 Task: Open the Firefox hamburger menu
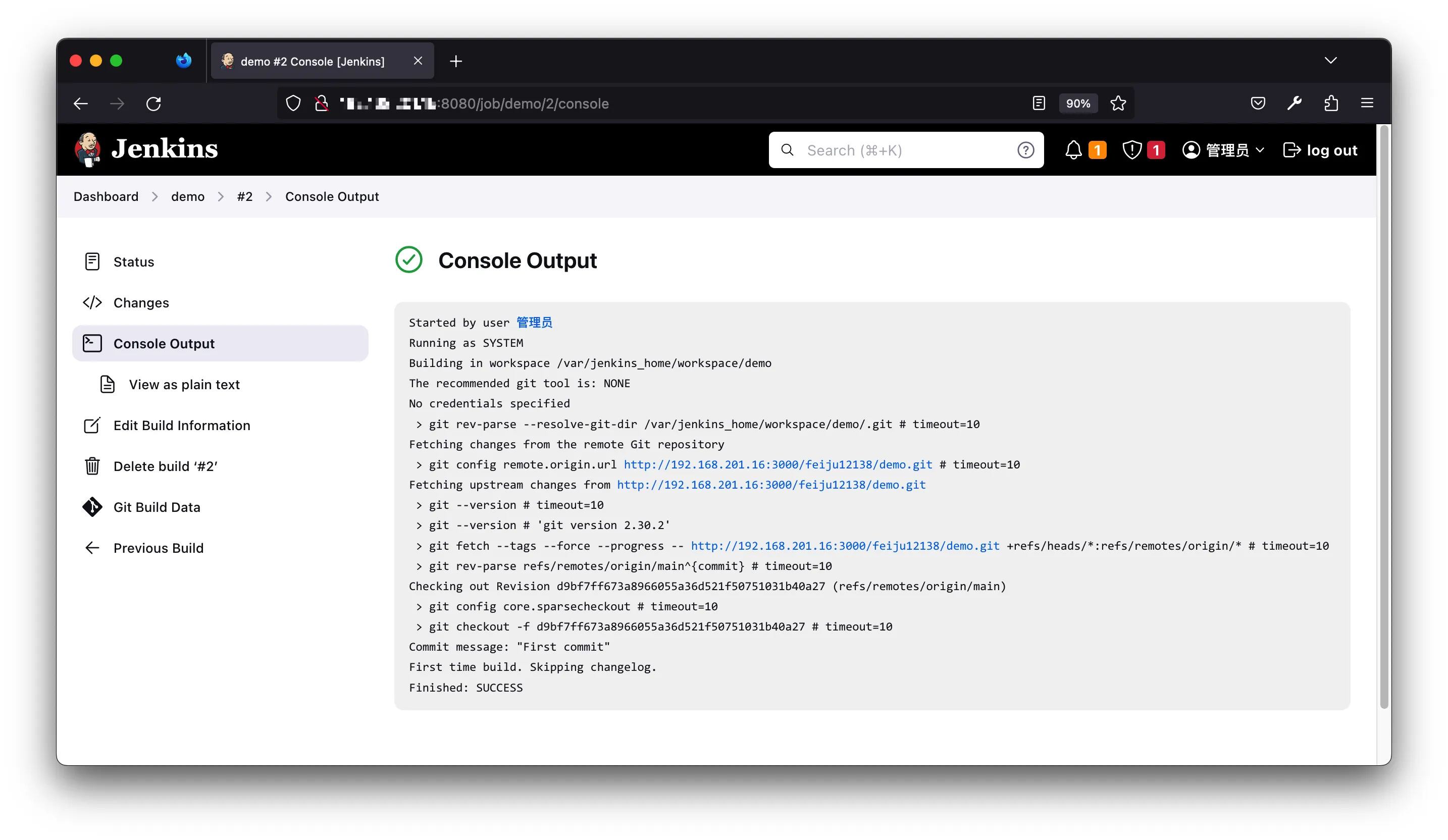[x=1367, y=103]
